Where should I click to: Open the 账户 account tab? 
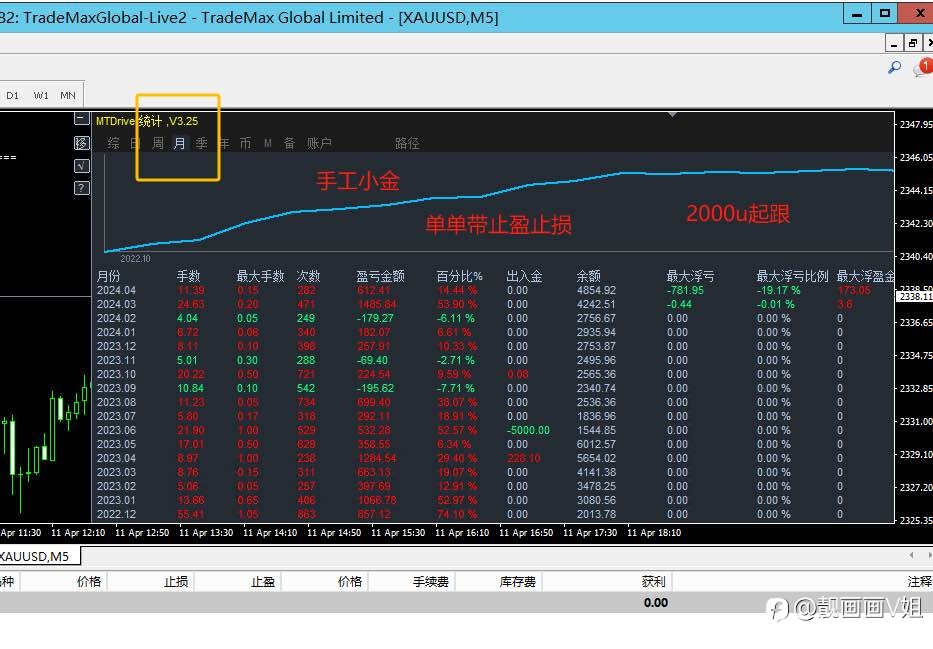click(x=320, y=143)
